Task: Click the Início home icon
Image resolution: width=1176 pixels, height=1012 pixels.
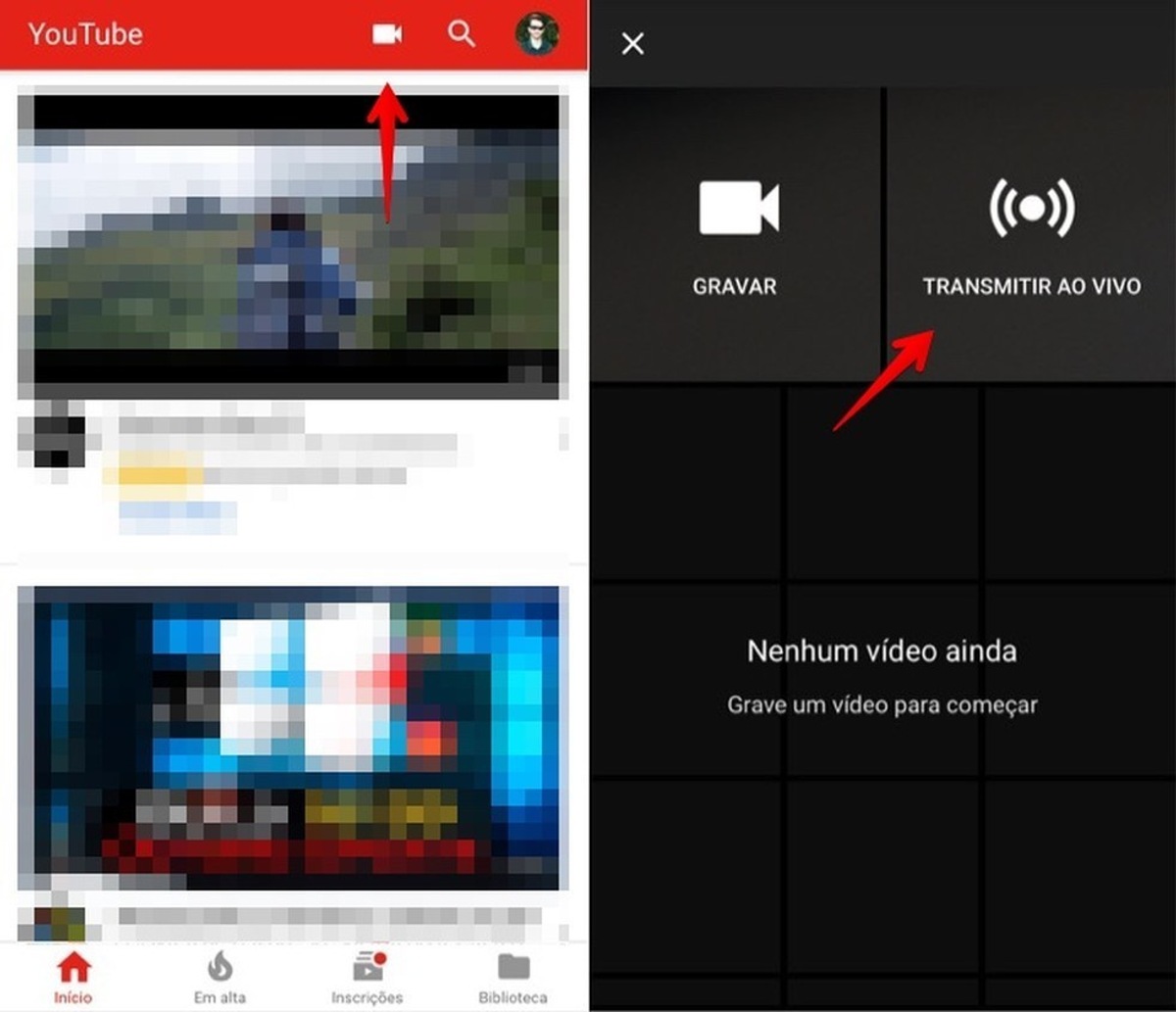Action: pyautogui.click(x=73, y=968)
